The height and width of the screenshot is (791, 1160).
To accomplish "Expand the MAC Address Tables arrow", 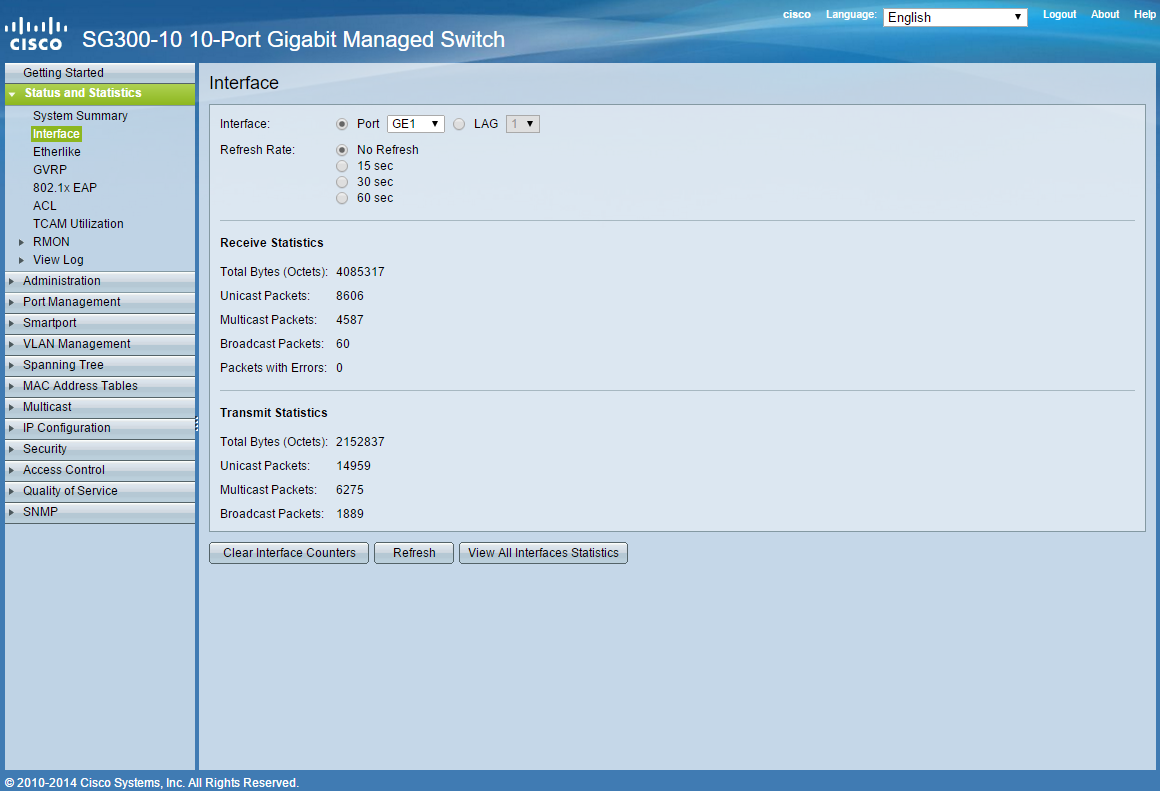I will point(11,386).
